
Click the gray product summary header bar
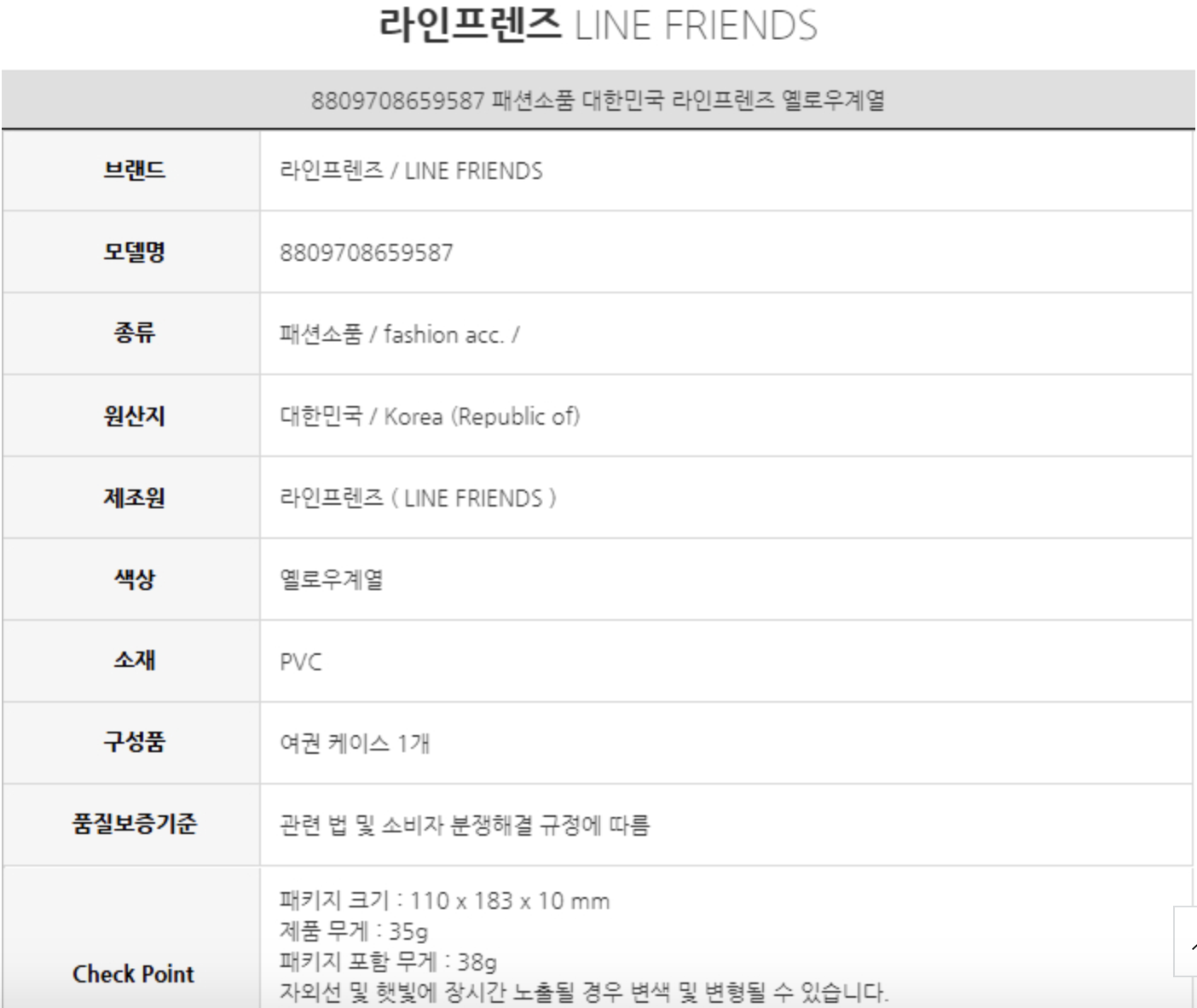point(598,100)
